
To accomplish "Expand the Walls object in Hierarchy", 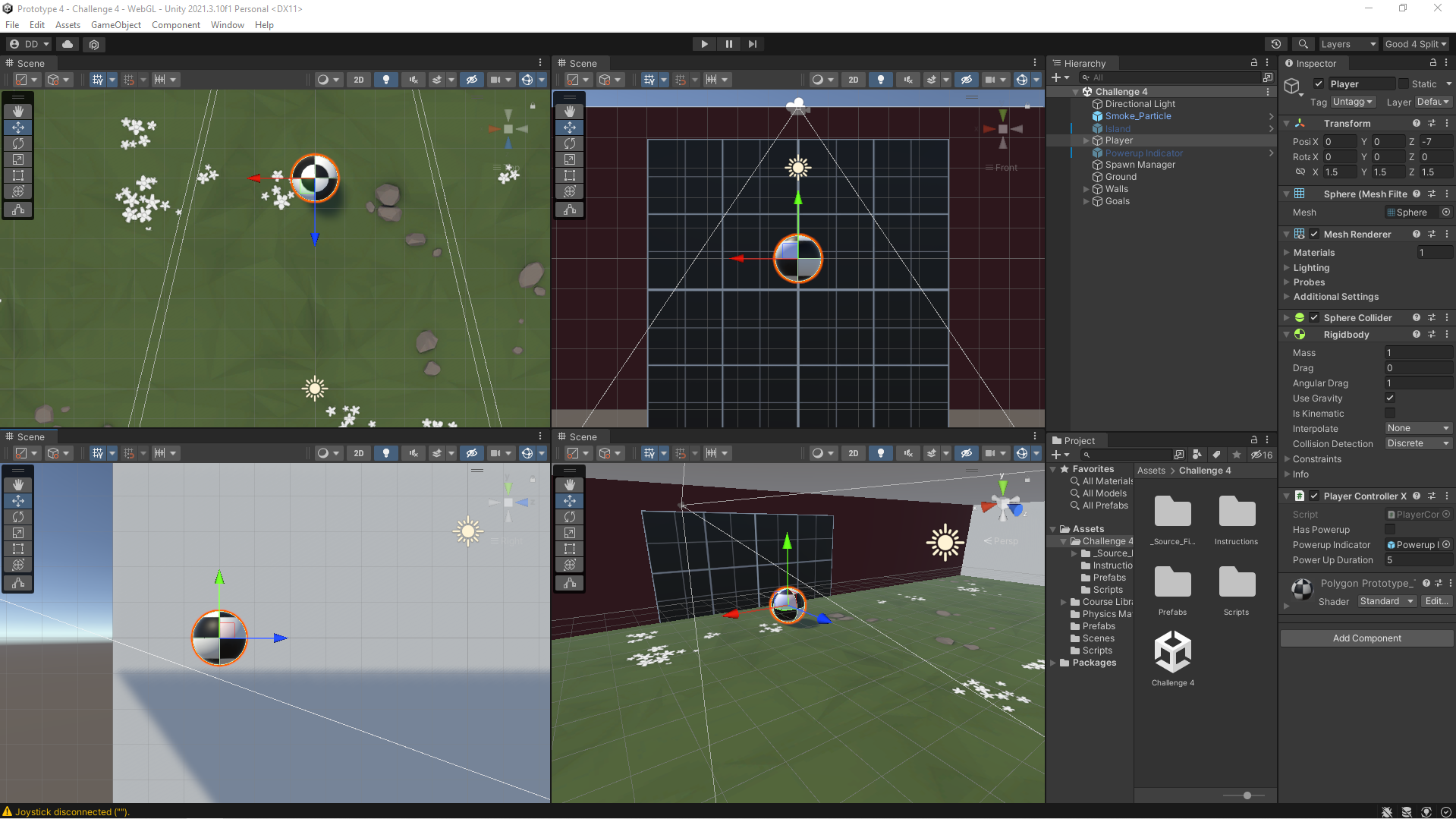I will [x=1086, y=189].
